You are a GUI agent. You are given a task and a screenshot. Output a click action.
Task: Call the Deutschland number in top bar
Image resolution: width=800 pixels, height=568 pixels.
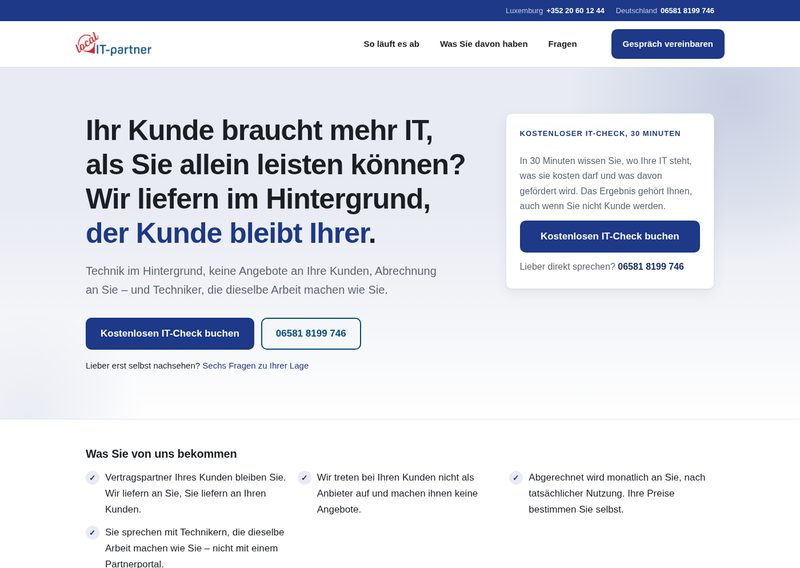(687, 11)
